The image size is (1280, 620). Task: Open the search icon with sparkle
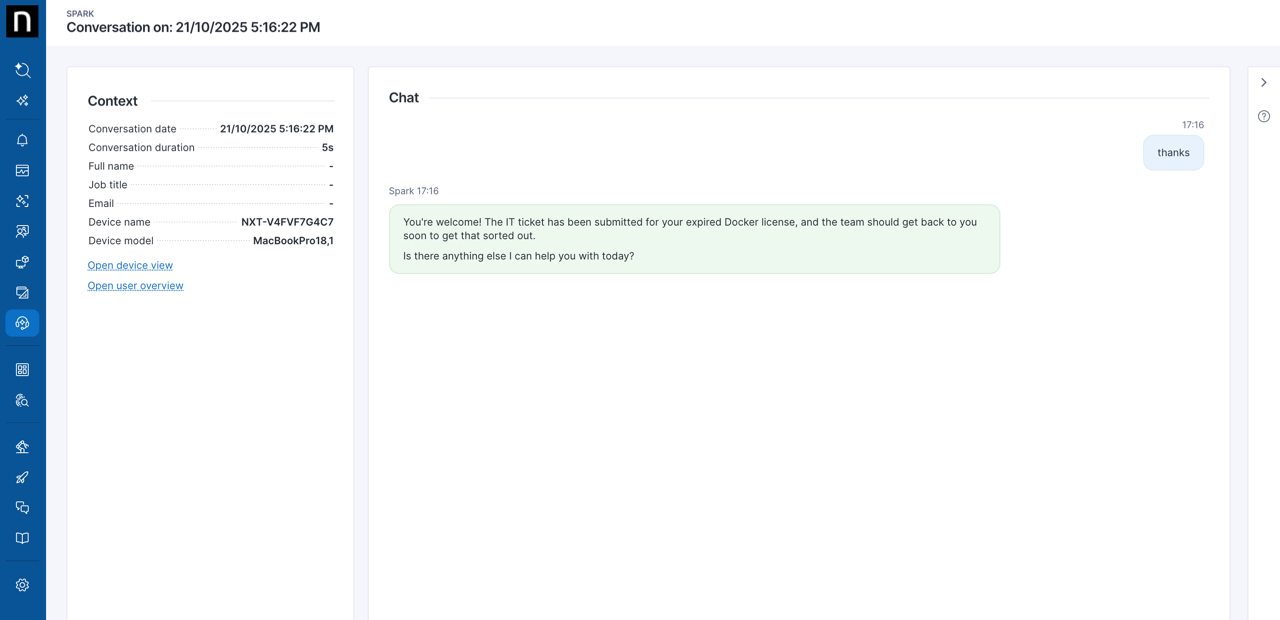22,70
